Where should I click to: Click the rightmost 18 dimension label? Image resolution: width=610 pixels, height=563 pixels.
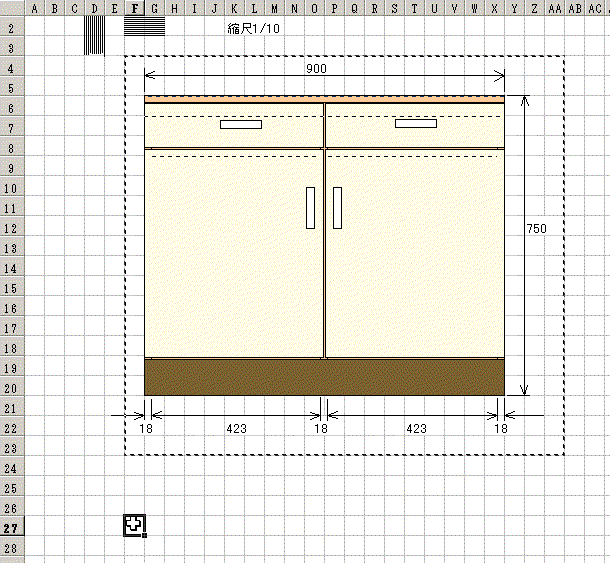(x=501, y=429)
